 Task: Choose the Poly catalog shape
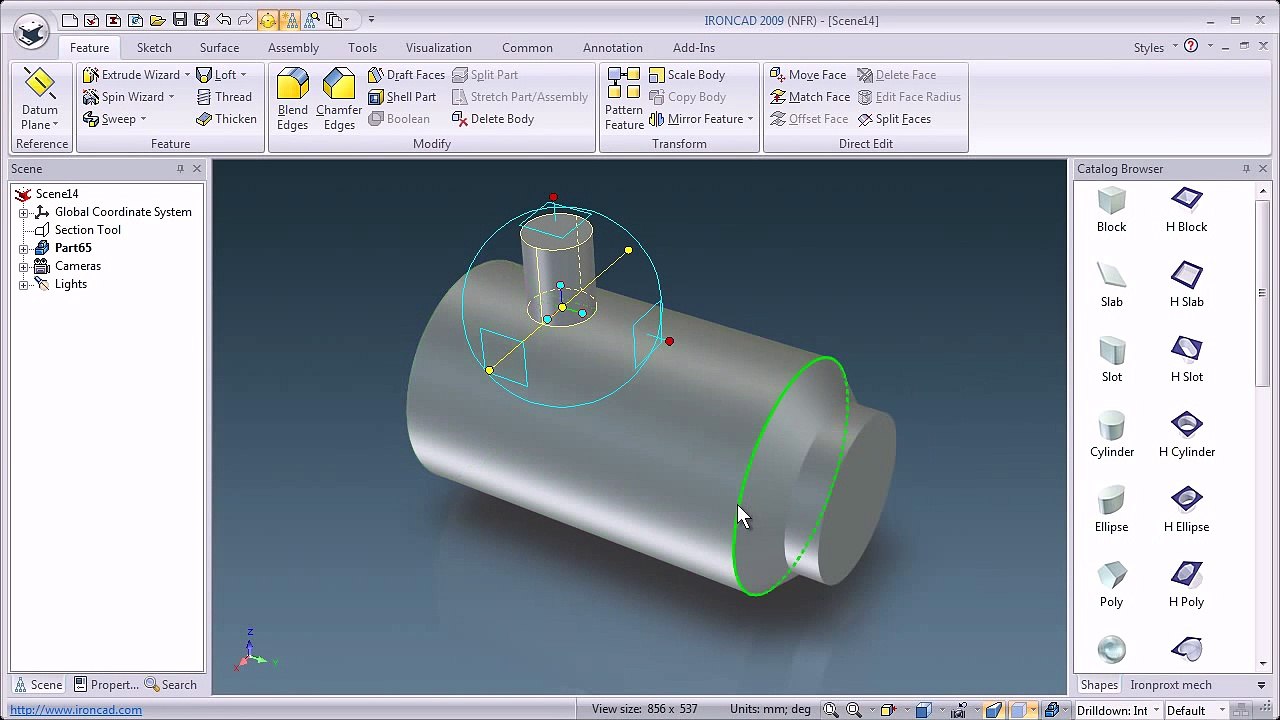pos(1111,585)
